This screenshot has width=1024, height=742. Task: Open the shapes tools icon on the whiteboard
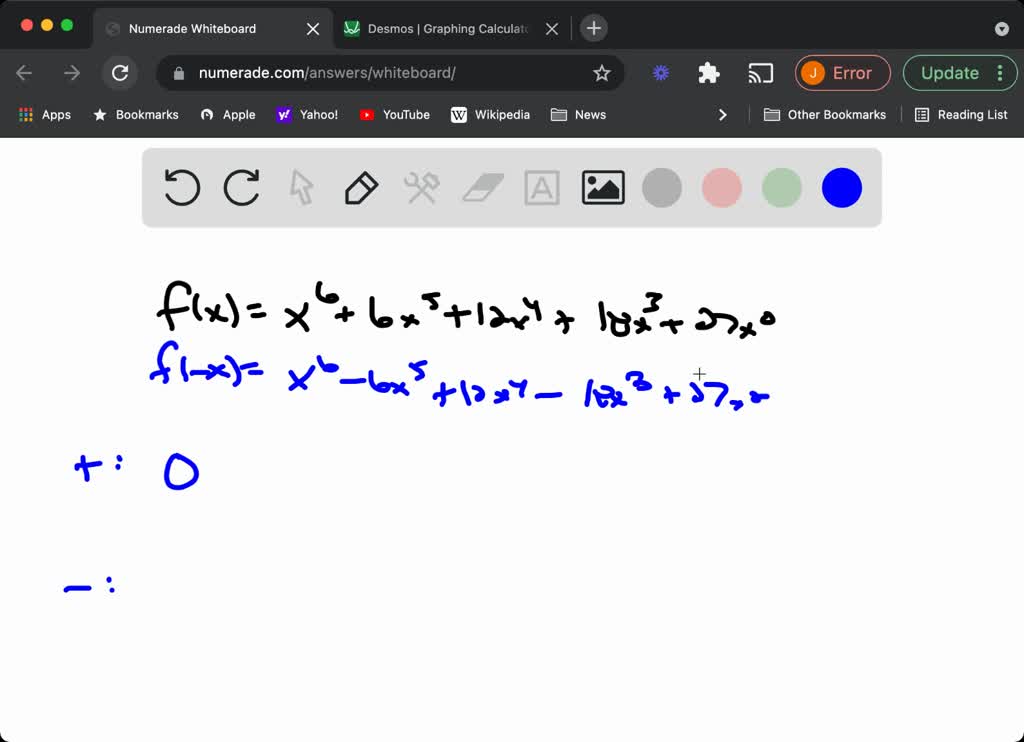click(421, 187)
